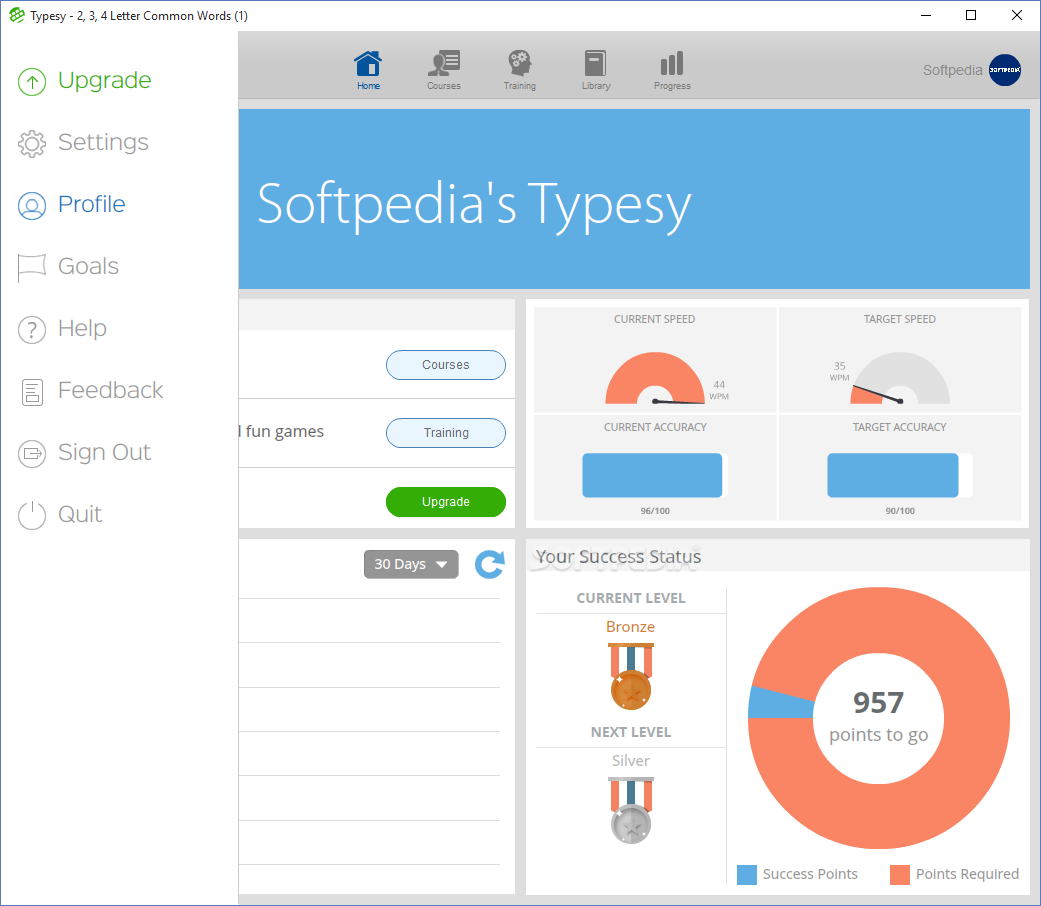Click the 44 WPM speed value
The image size is (1041, 906).
click(x=719, y=390)
